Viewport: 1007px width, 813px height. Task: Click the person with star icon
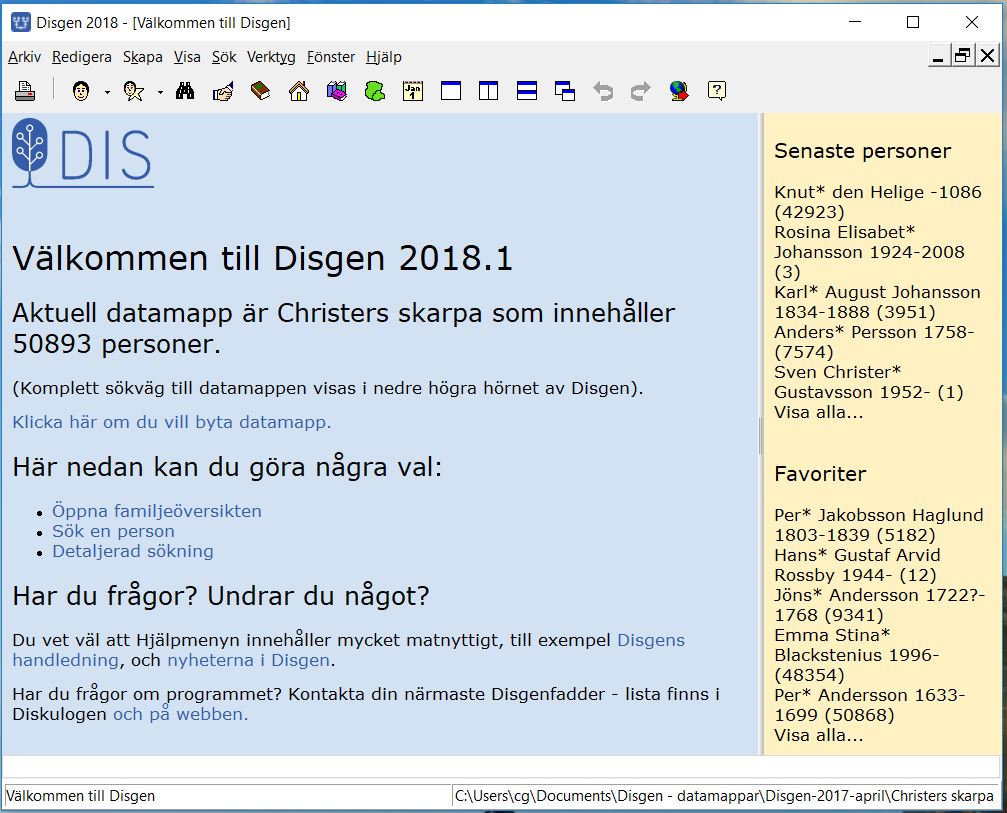point(134,91)
